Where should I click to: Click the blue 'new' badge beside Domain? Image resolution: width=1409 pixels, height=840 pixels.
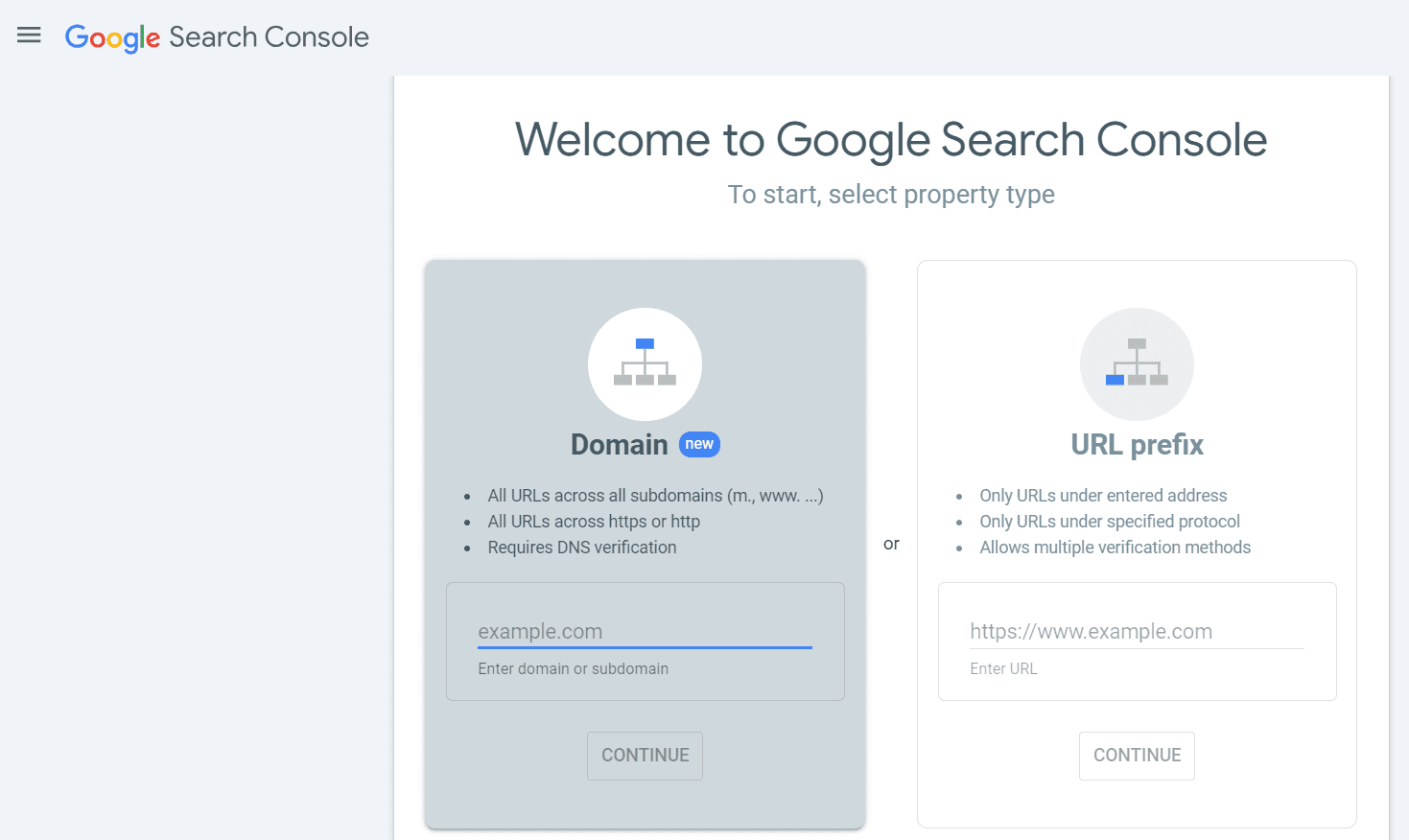[x=699, y=444]
